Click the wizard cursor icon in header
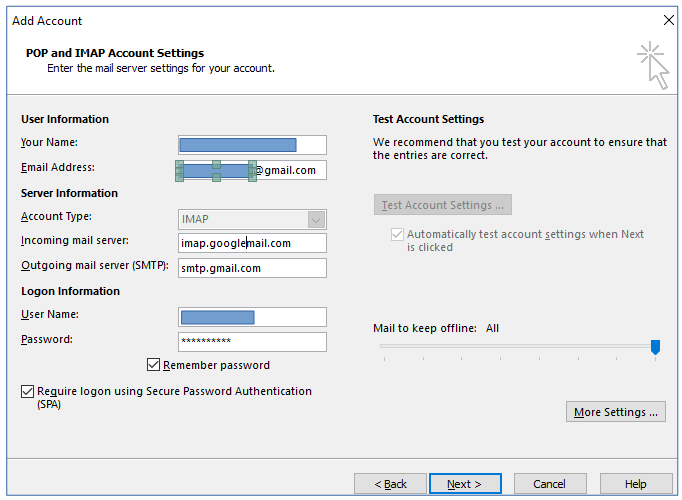The height and width of the screenshot is (500, 682). tap(653, 64)
